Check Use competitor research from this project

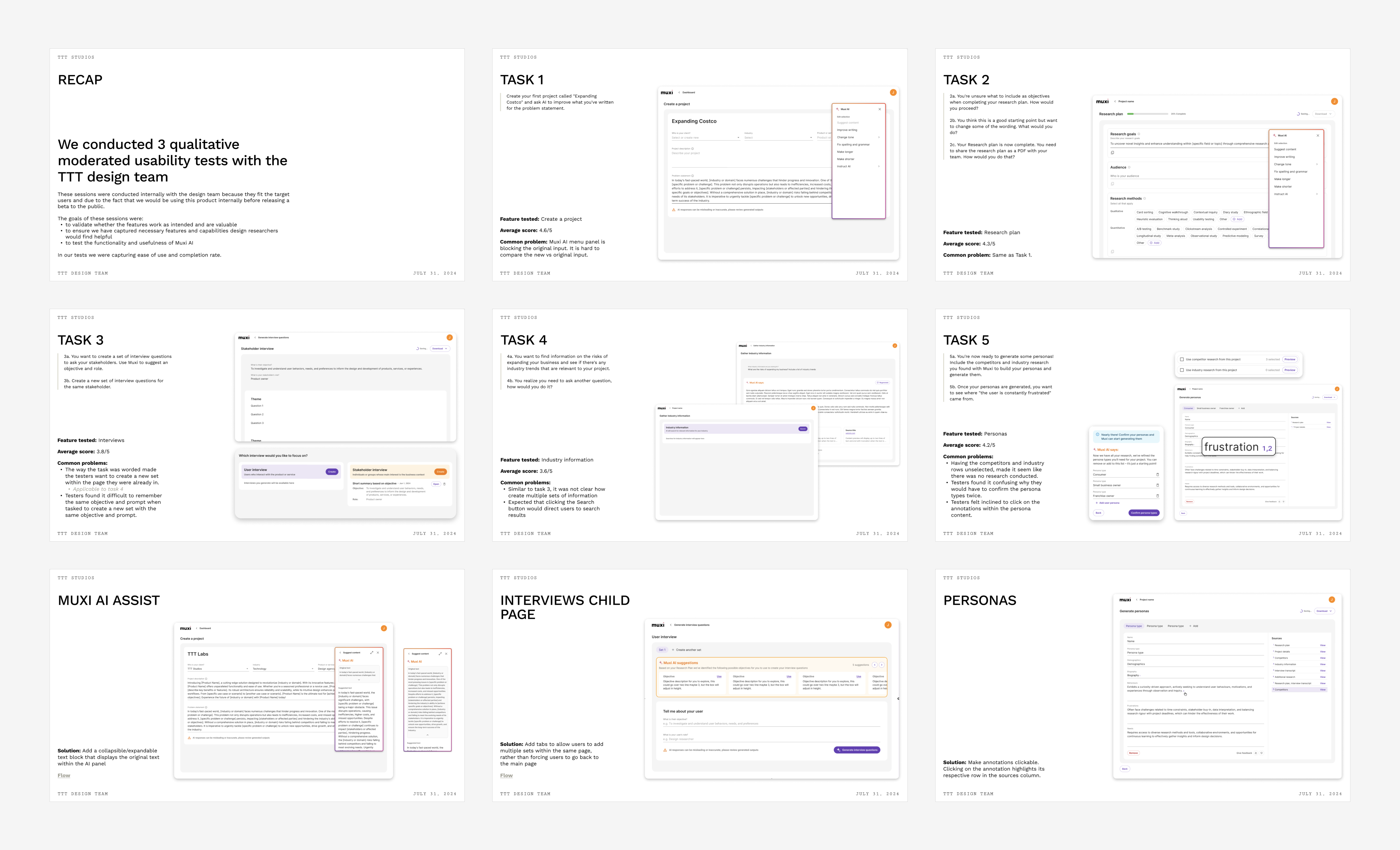[1182, 359]
